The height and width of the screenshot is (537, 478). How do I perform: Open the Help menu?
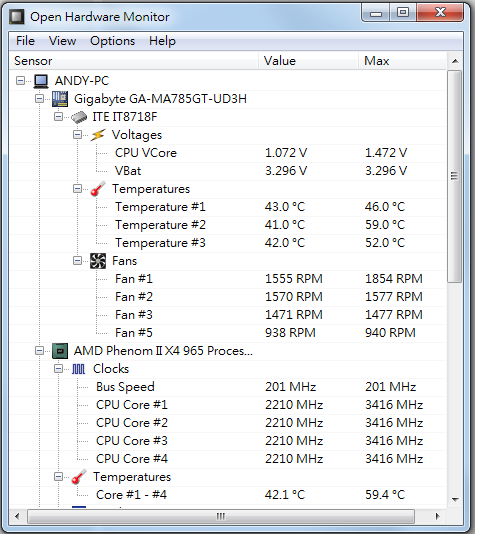(x=163, y=41)
